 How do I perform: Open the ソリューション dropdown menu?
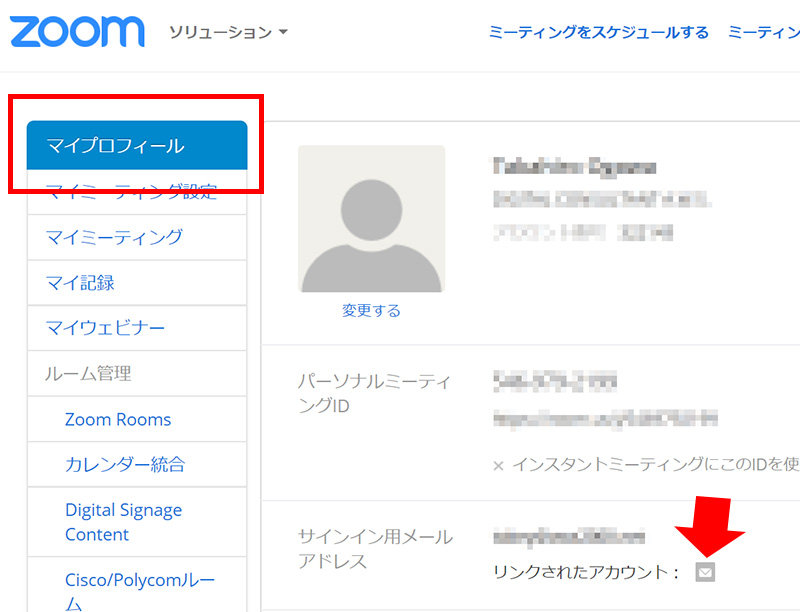tap(228, 32)
